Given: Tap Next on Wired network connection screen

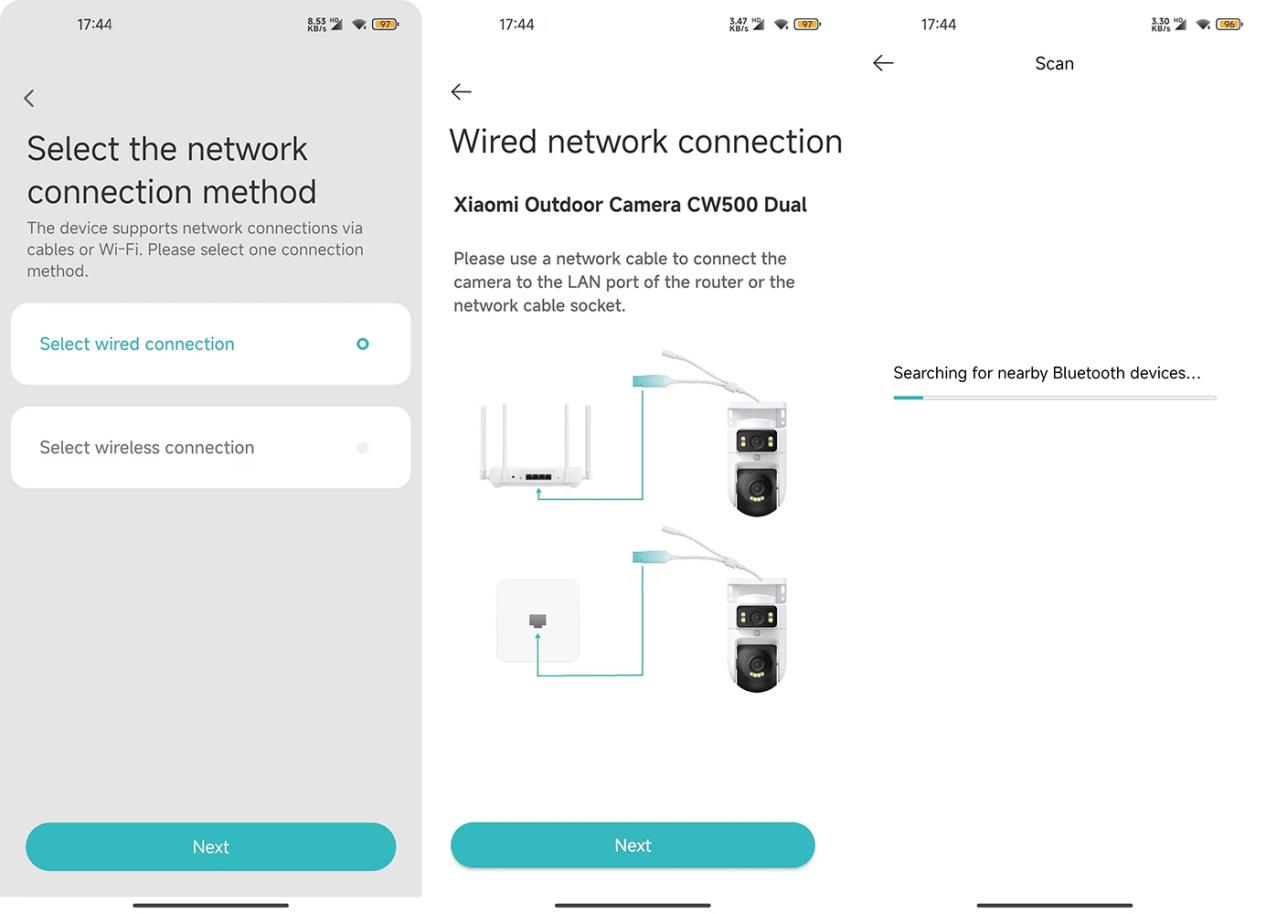Looking at the screenshot, I should point(633,845).
